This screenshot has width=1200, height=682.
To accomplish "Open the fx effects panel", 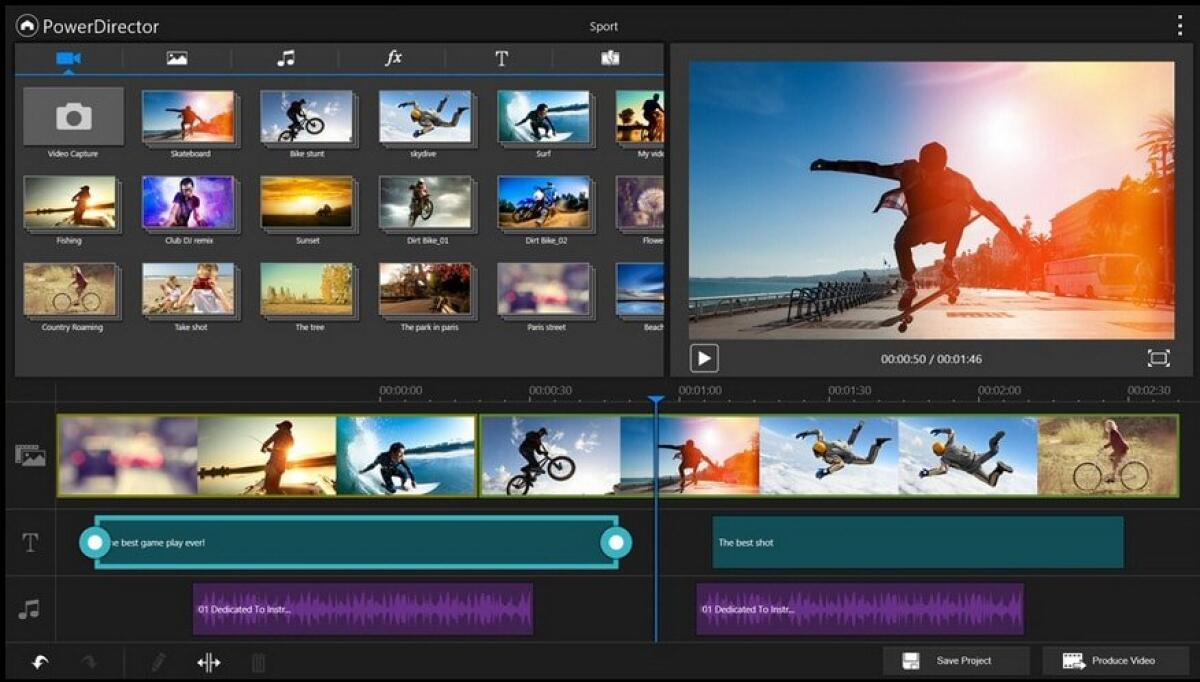I will pos(392,58).
